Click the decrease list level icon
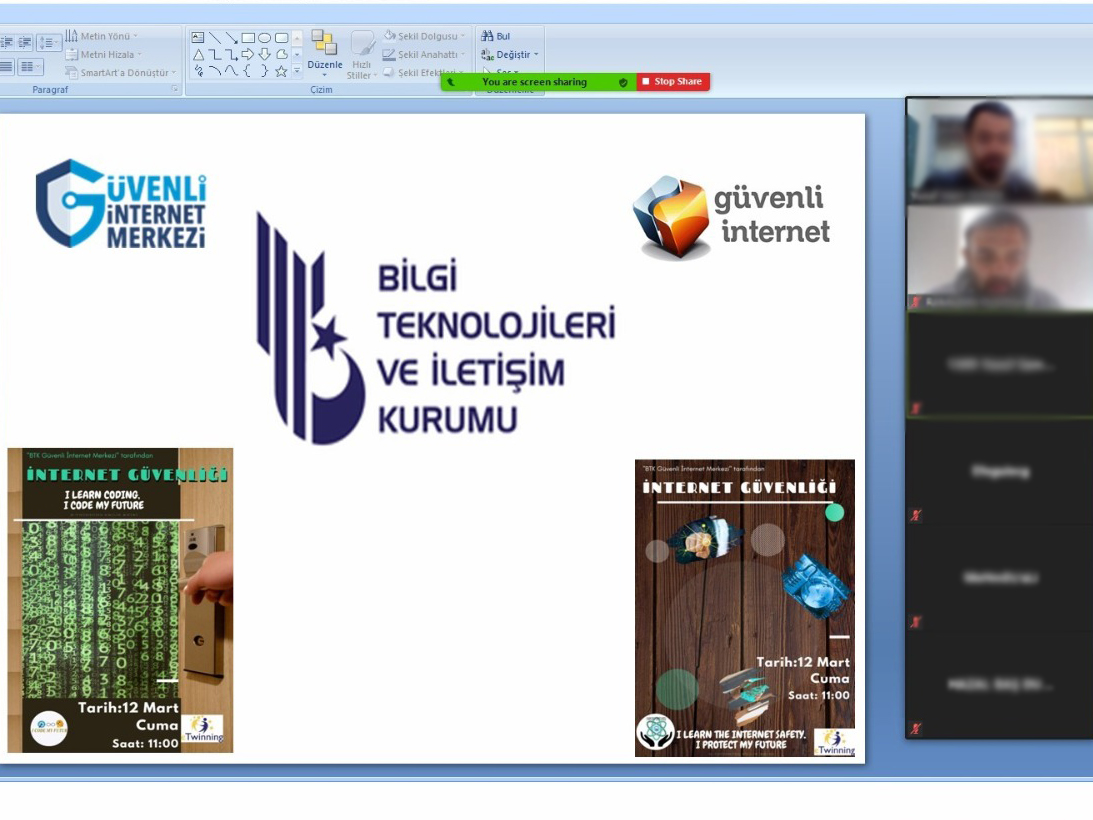The image size is (1093, 820). pyautogui.click(x=7, y=43)
